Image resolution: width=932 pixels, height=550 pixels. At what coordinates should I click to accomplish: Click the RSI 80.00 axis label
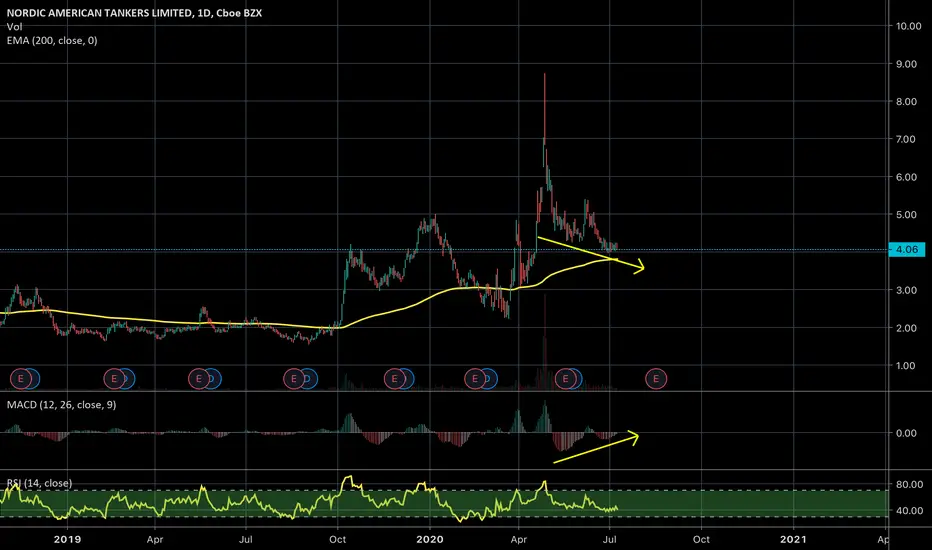pyautogui.click(x=909, y=485)
